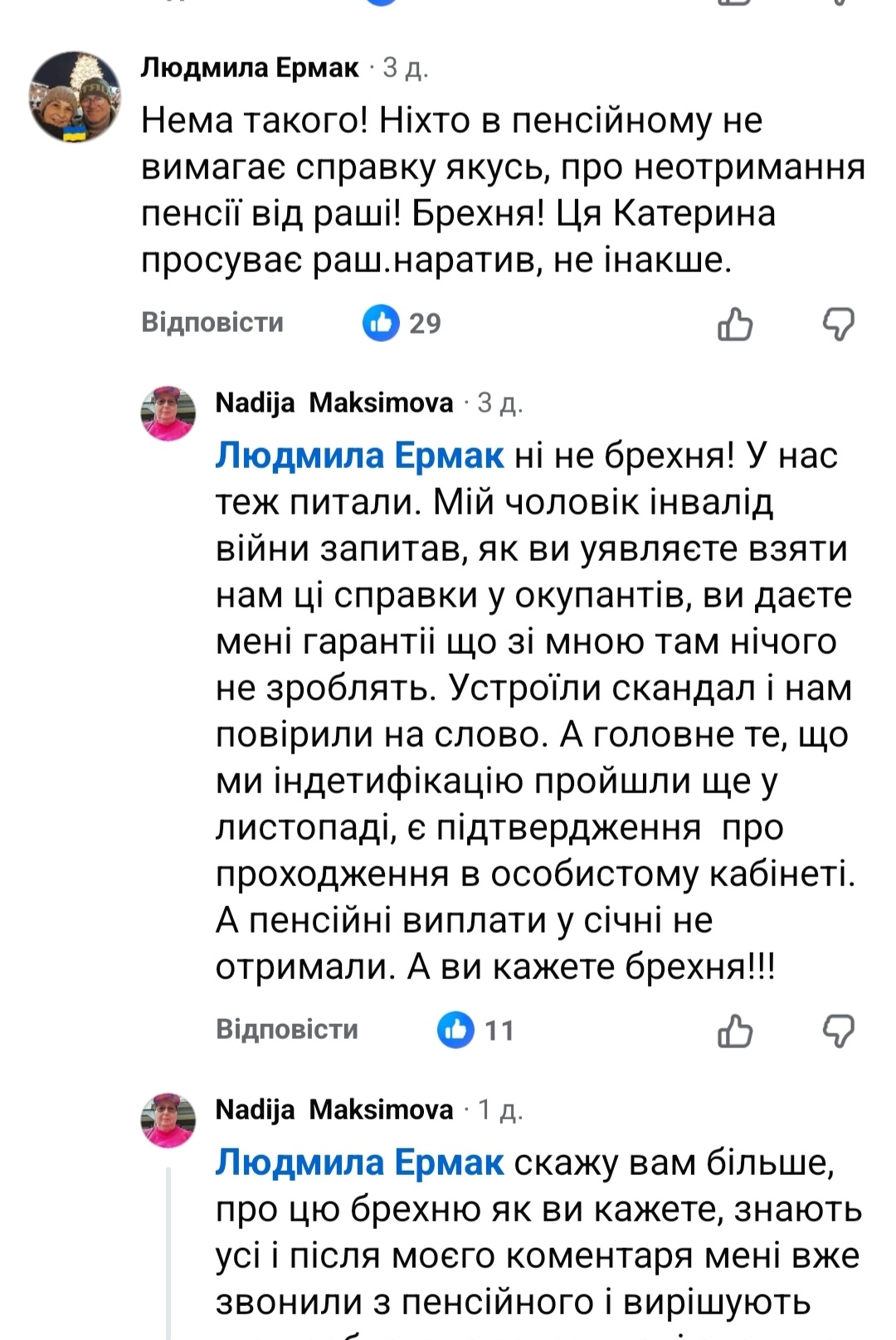The image size is (896, 1340).
Task: Open Людмила Ермак's profile picture
Action: [76, 97]
